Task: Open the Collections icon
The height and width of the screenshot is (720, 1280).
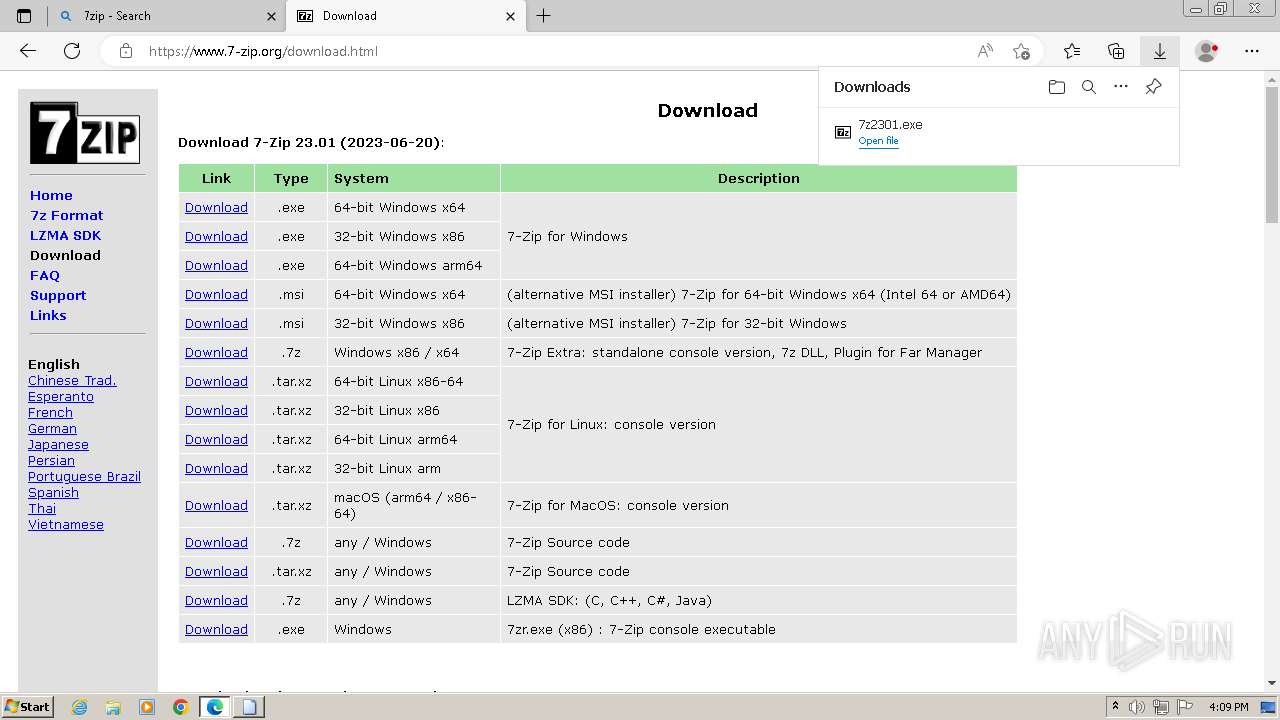Action: pyautogui.click(x=1116, y=51)
